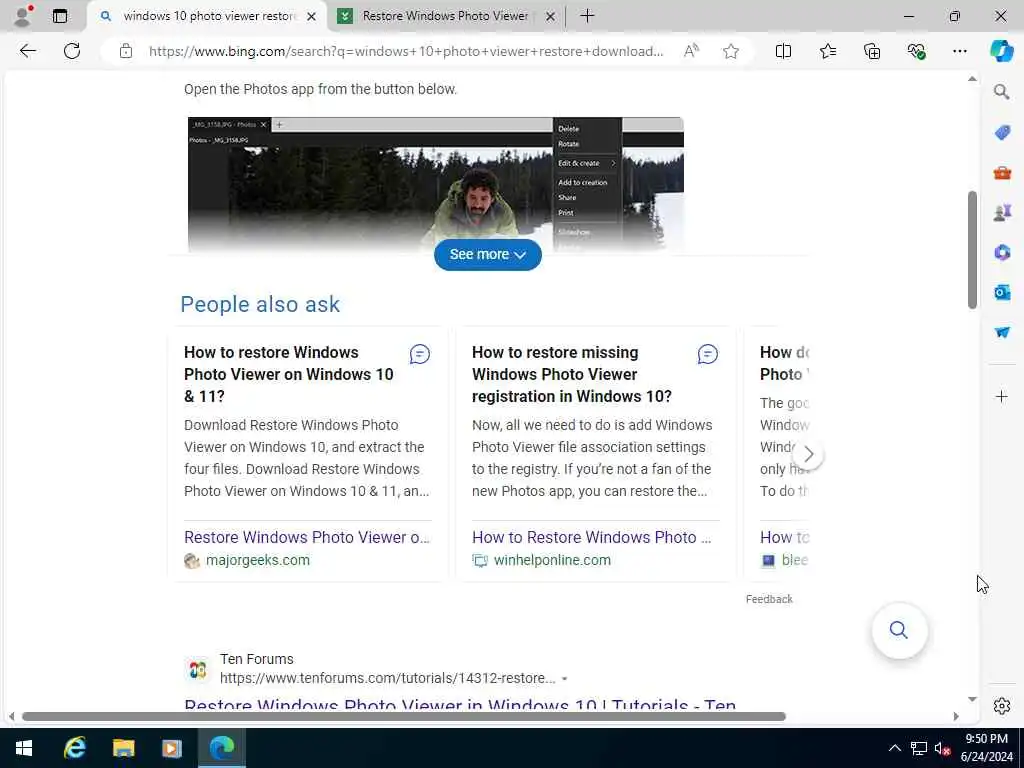The width and height of the screenshot is (1024, 768).
Task: Open Settings and more ellipsis
Action: pos(959,51)
